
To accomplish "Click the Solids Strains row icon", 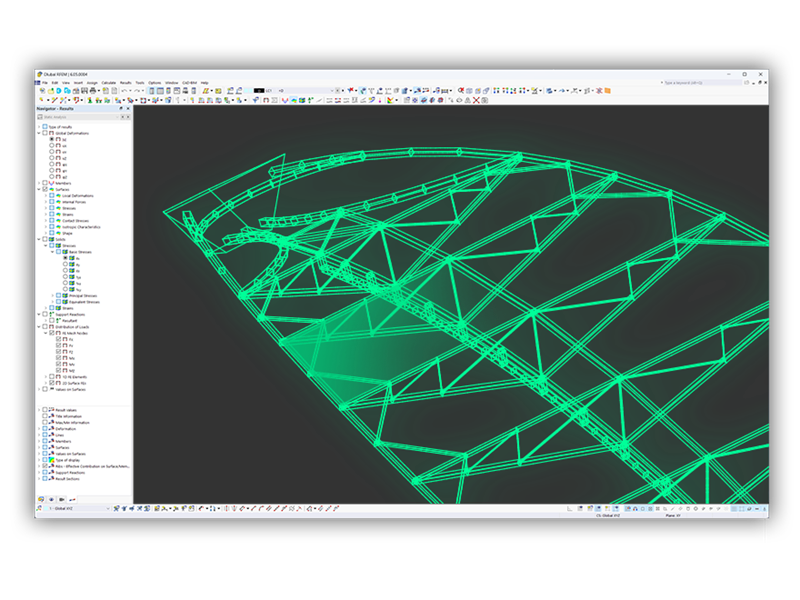I will [x=58, y=308].
